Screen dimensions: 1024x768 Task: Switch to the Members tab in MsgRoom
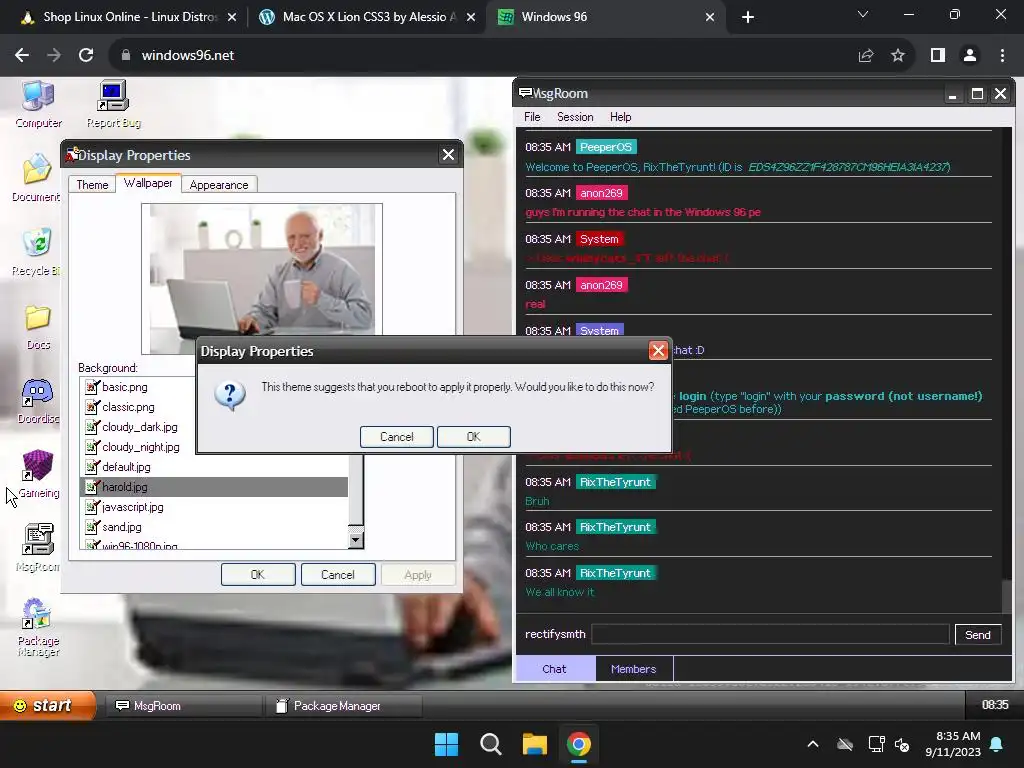click(x=633, y=669)
